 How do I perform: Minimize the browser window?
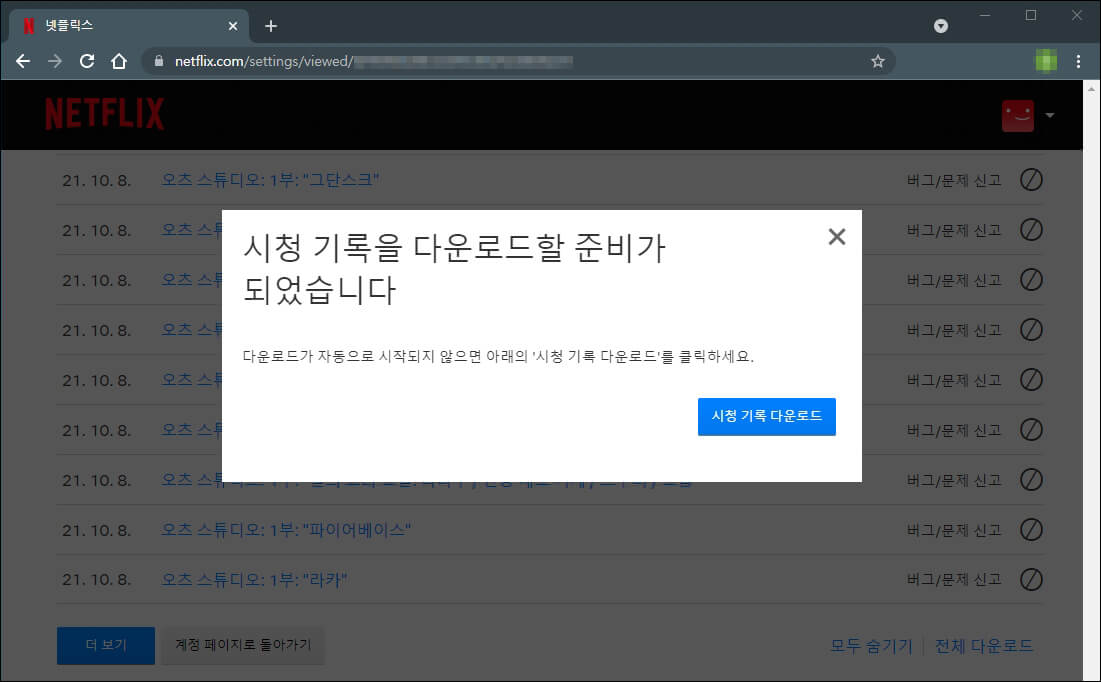pyautogui.click(x=985, y=15)
